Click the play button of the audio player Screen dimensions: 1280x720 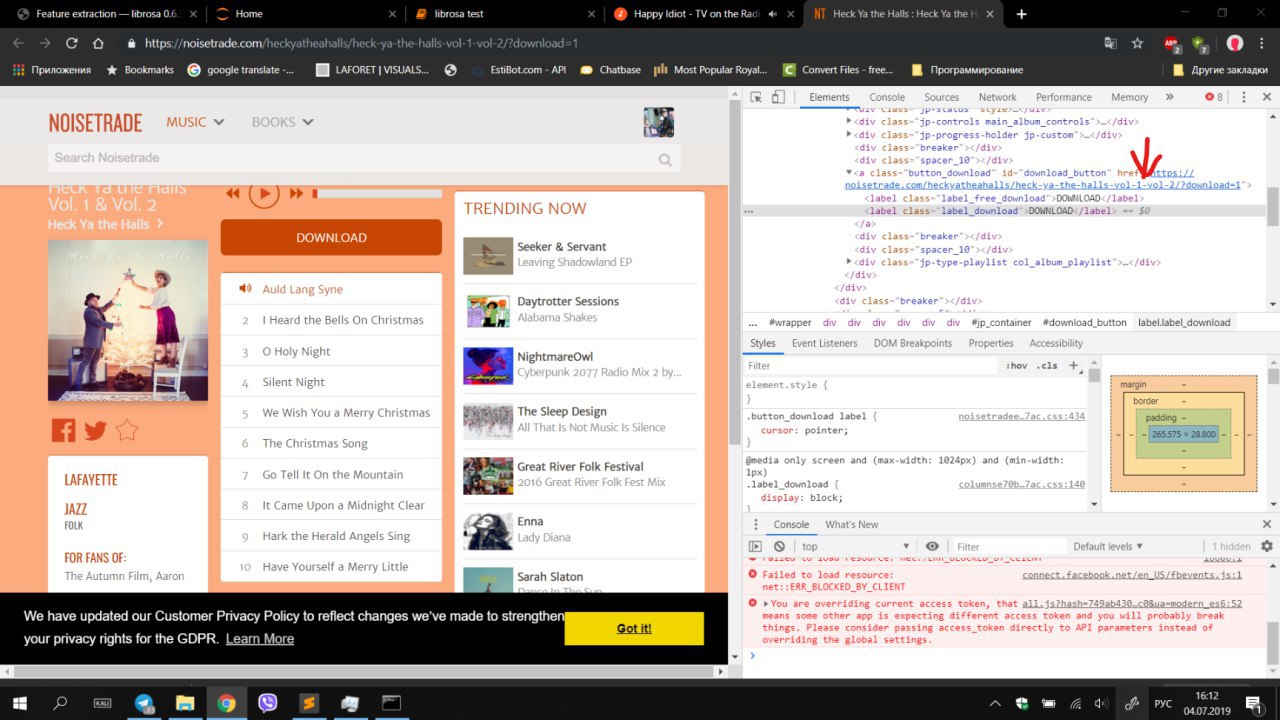coord(264,193)
